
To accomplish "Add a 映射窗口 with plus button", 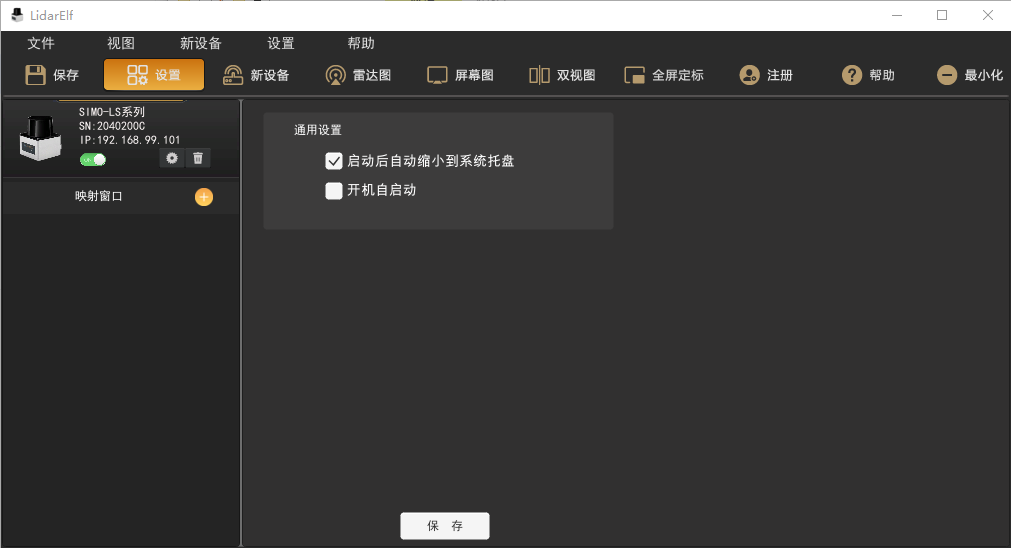I will coord(204,197).
